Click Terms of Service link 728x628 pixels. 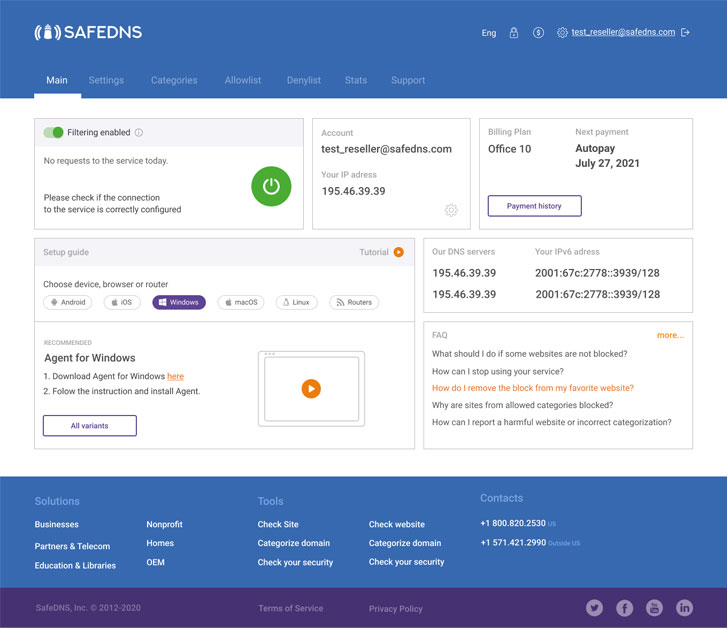(x=291, y=609)
